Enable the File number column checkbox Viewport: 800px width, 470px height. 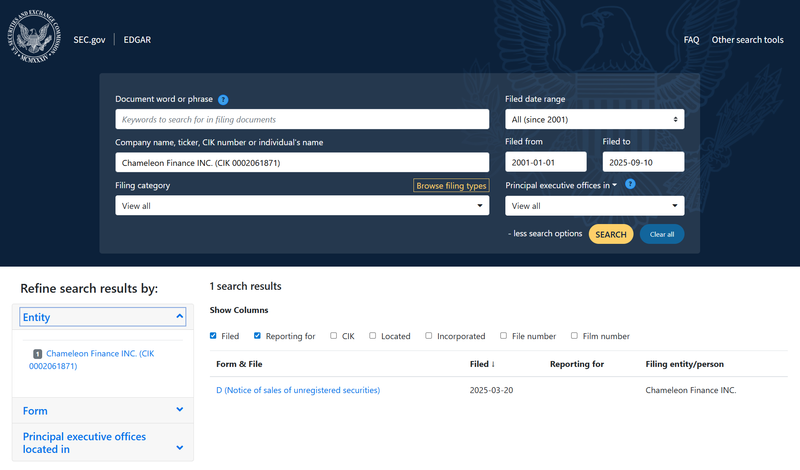click(504, 336)
